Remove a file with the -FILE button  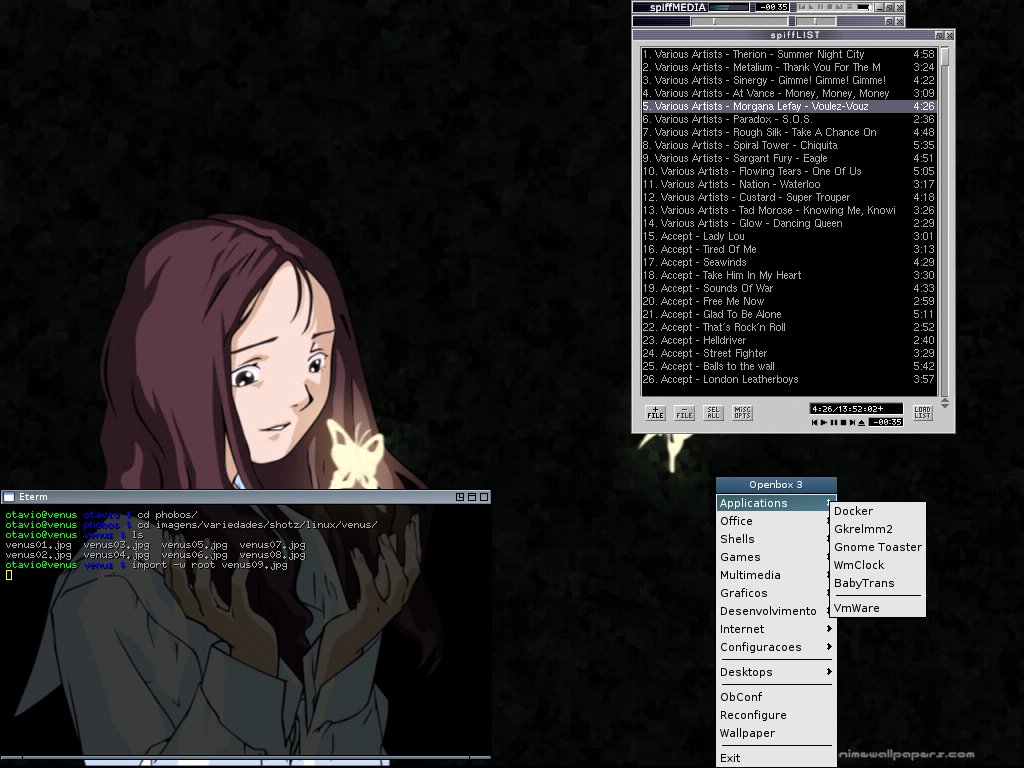(x=684, y=412)
